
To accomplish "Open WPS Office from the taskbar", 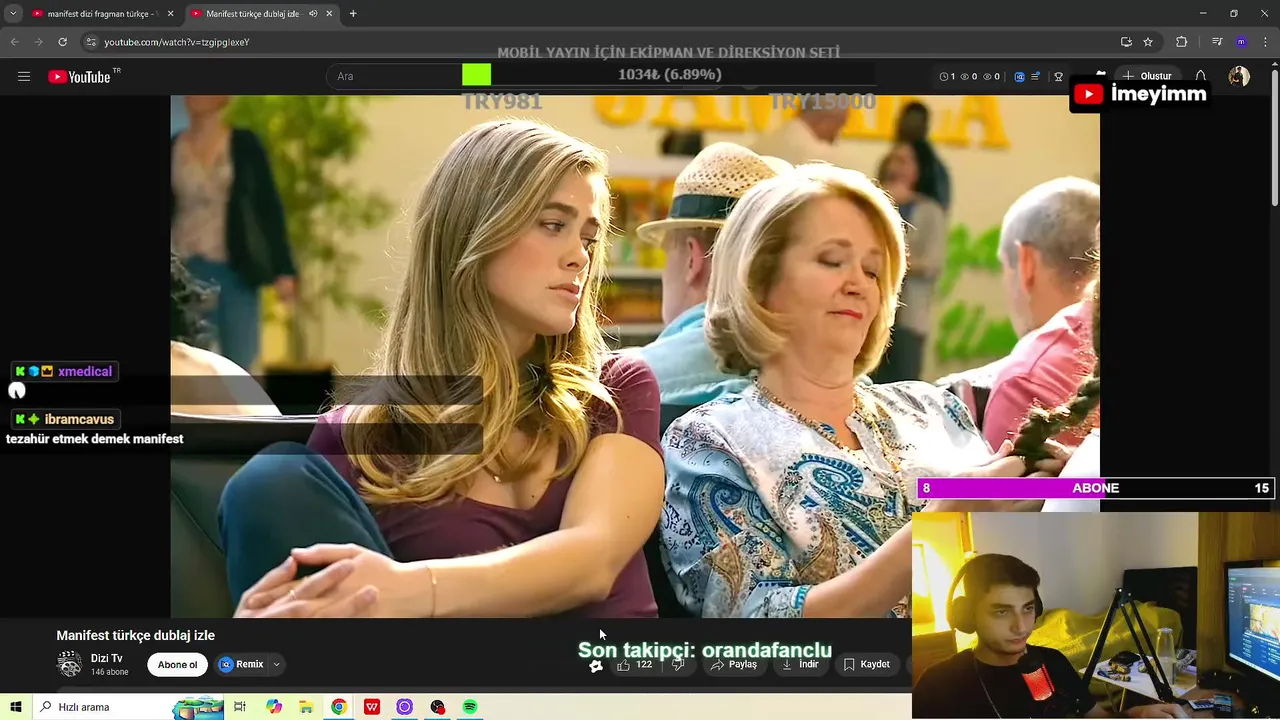I will pos(372,707).
